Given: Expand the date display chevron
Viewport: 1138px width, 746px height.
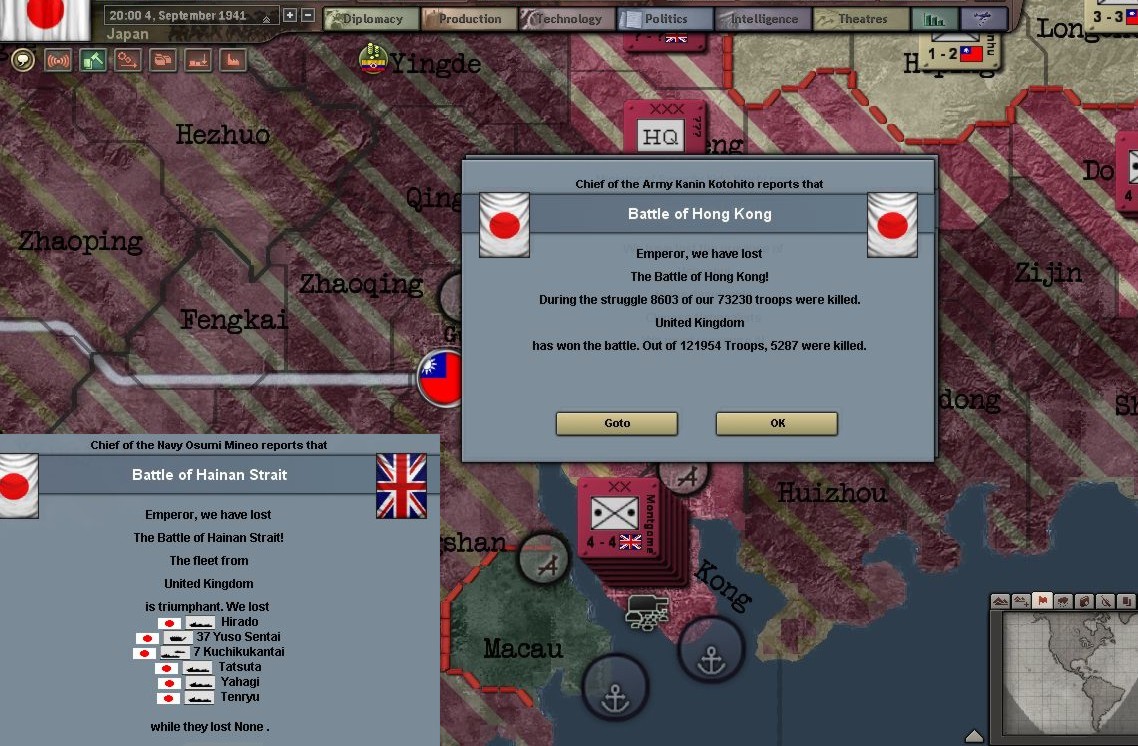Looking at the screenshot, I should click(267, 17).
